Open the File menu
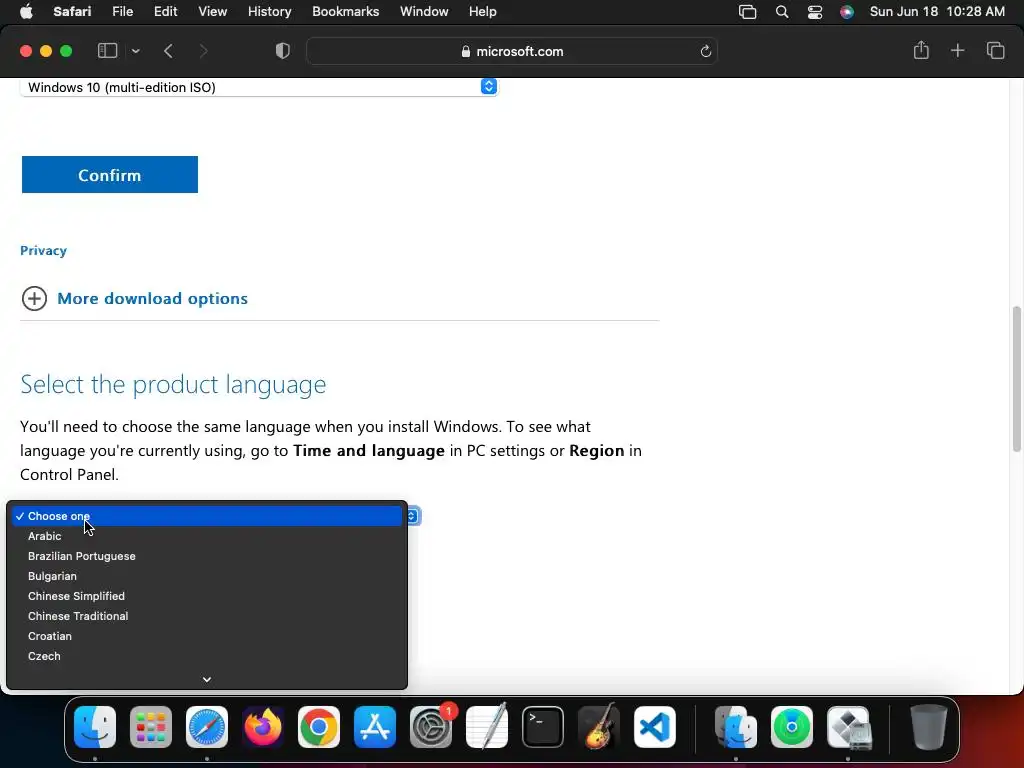 [x=122, y=12]
